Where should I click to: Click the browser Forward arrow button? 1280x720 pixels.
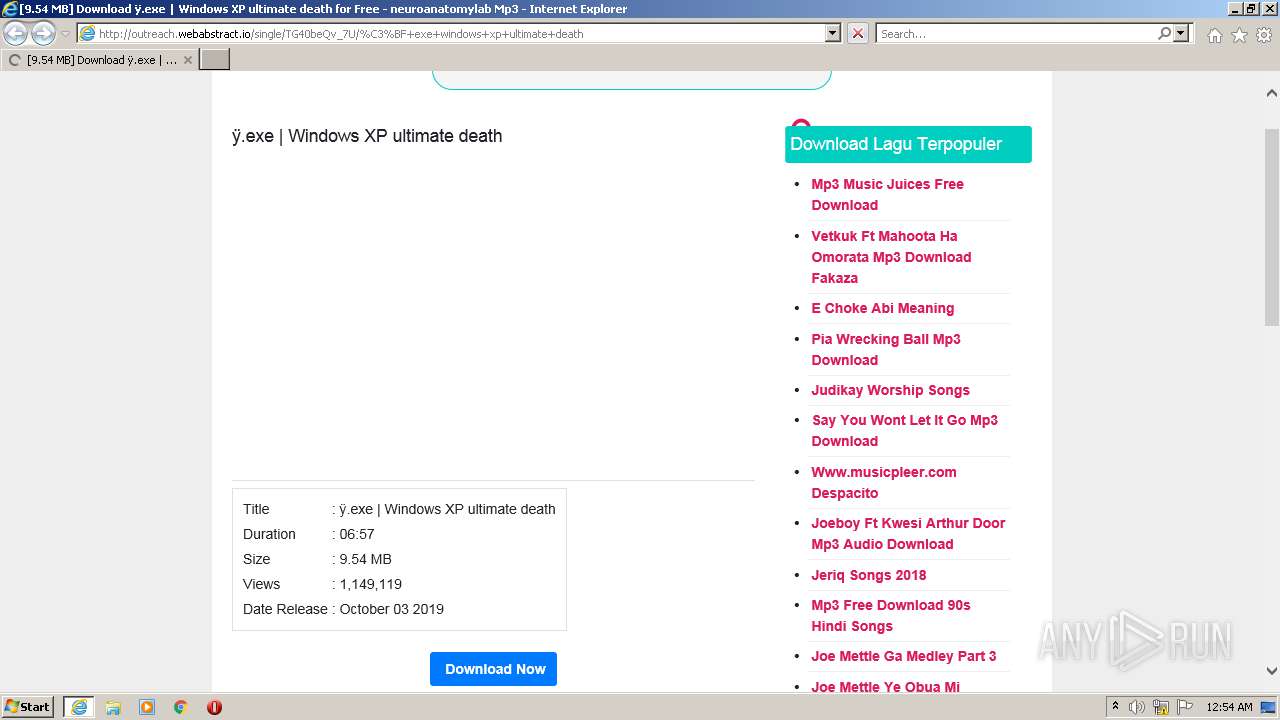click(x=43, y=34)
